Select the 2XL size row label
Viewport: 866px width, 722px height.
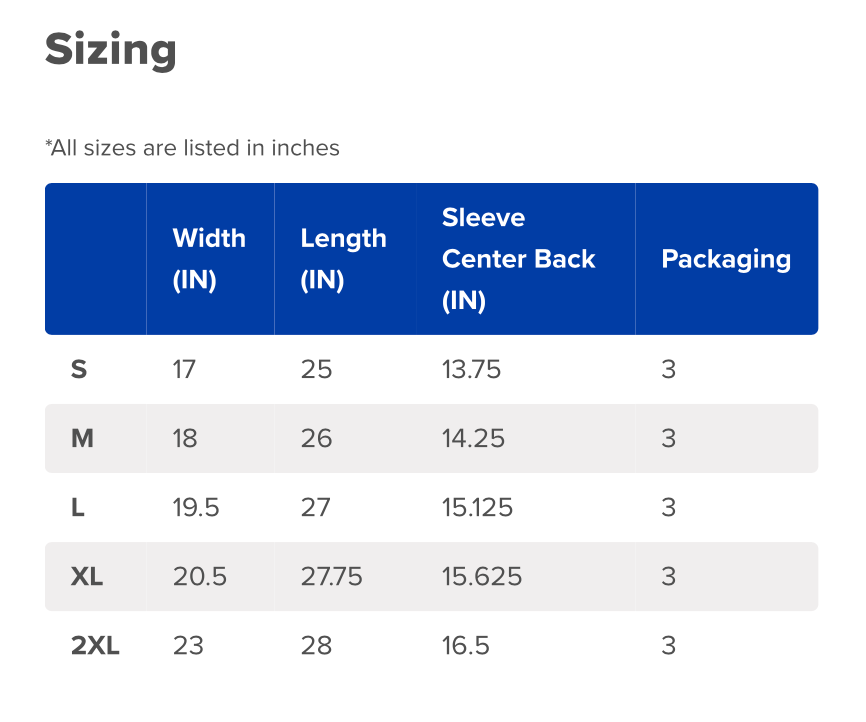(x=95, y=646)
